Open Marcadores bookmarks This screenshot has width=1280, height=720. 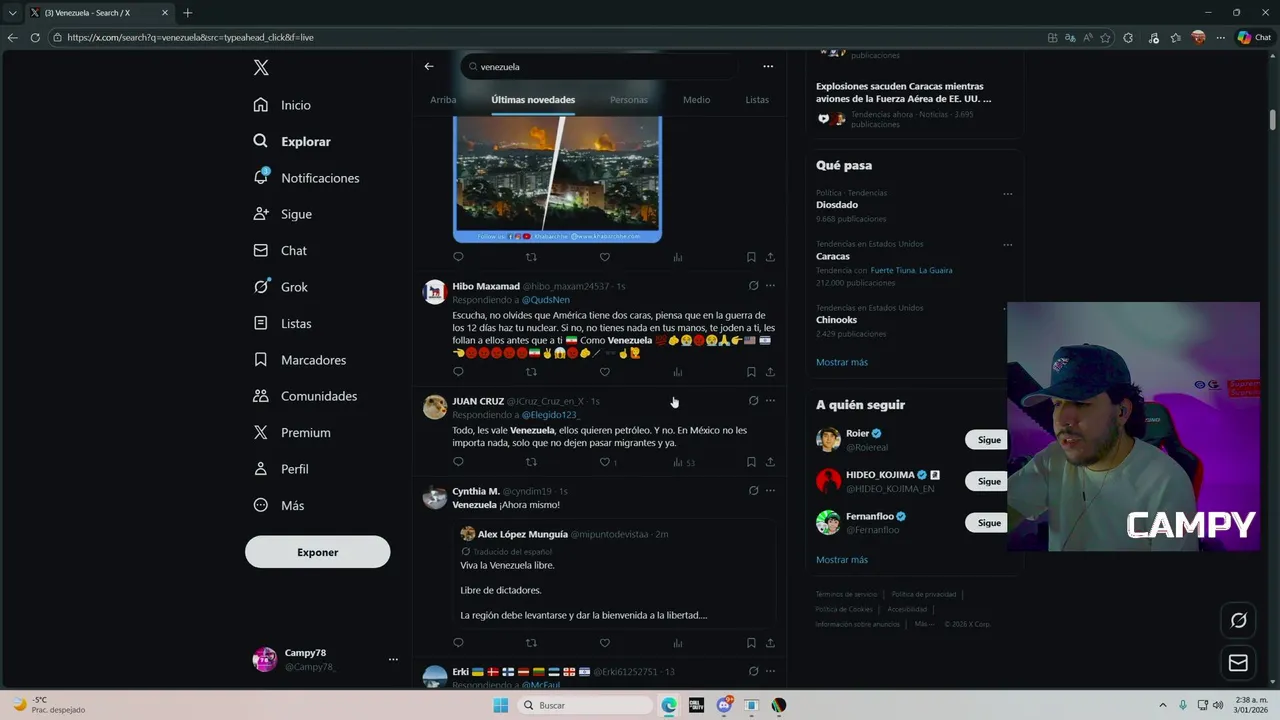tap(300, 360)
